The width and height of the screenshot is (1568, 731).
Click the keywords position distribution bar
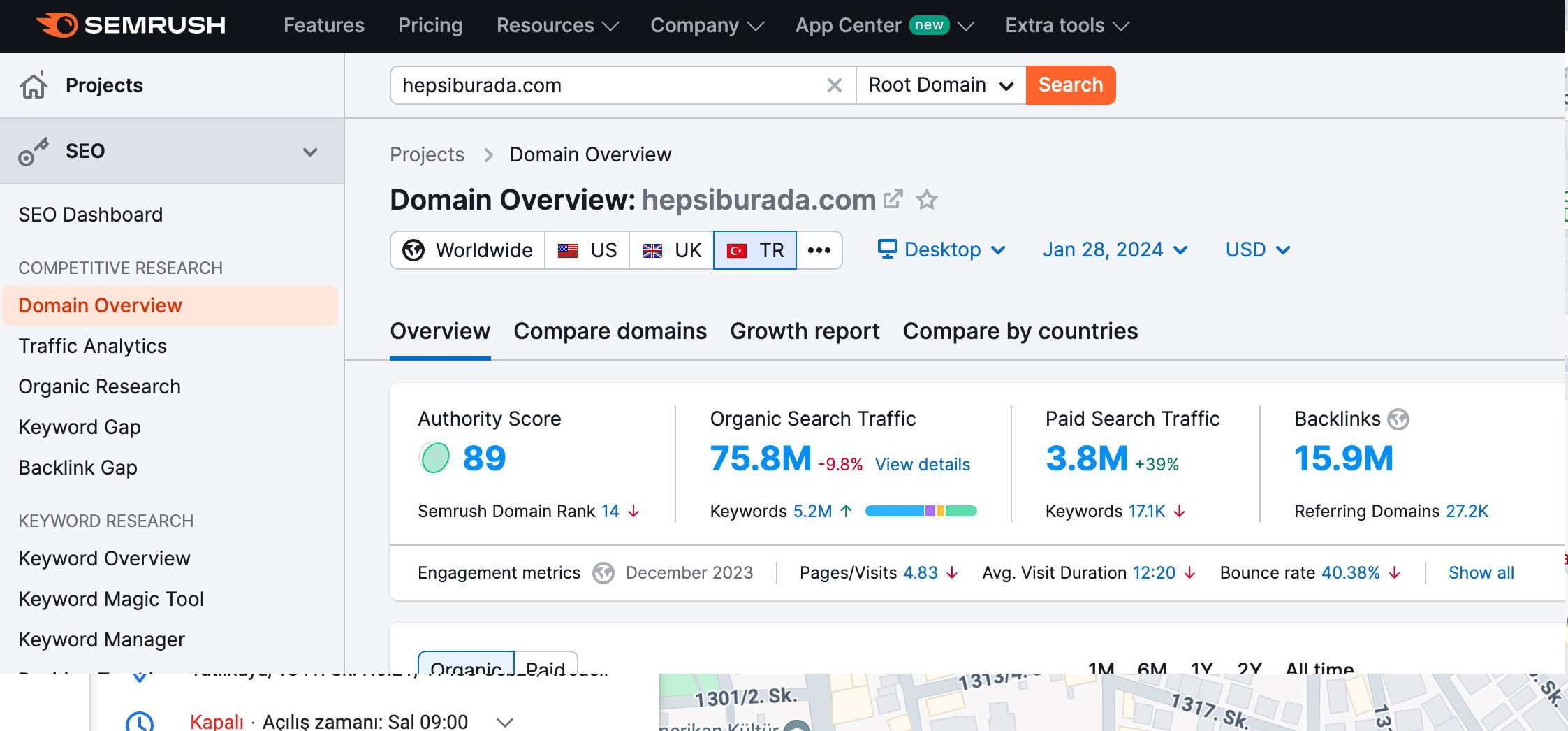pos(921,512)
